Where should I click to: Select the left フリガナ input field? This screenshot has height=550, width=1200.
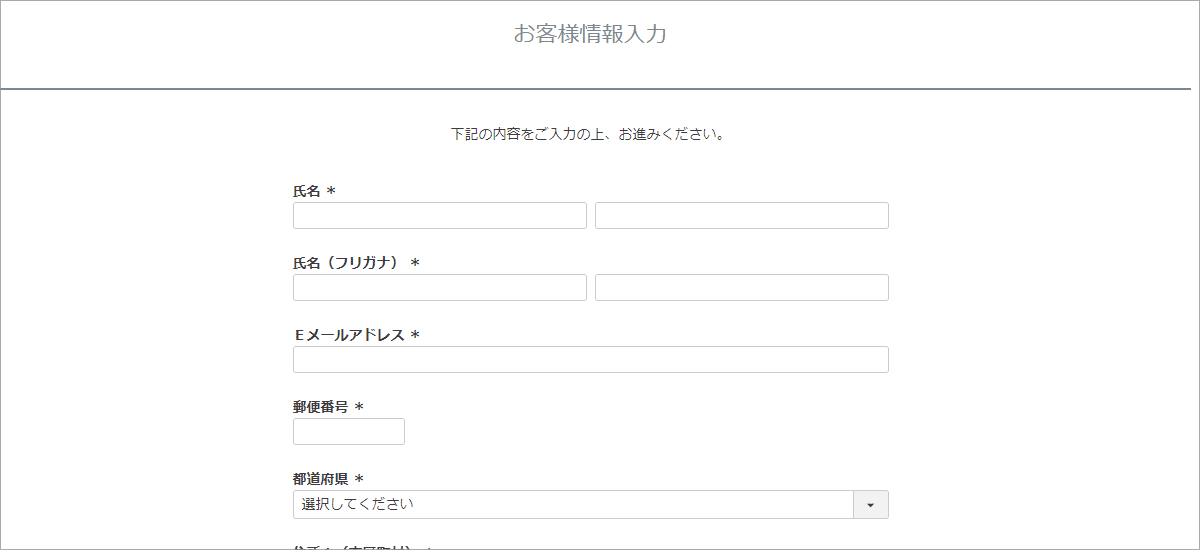[439, 288]
